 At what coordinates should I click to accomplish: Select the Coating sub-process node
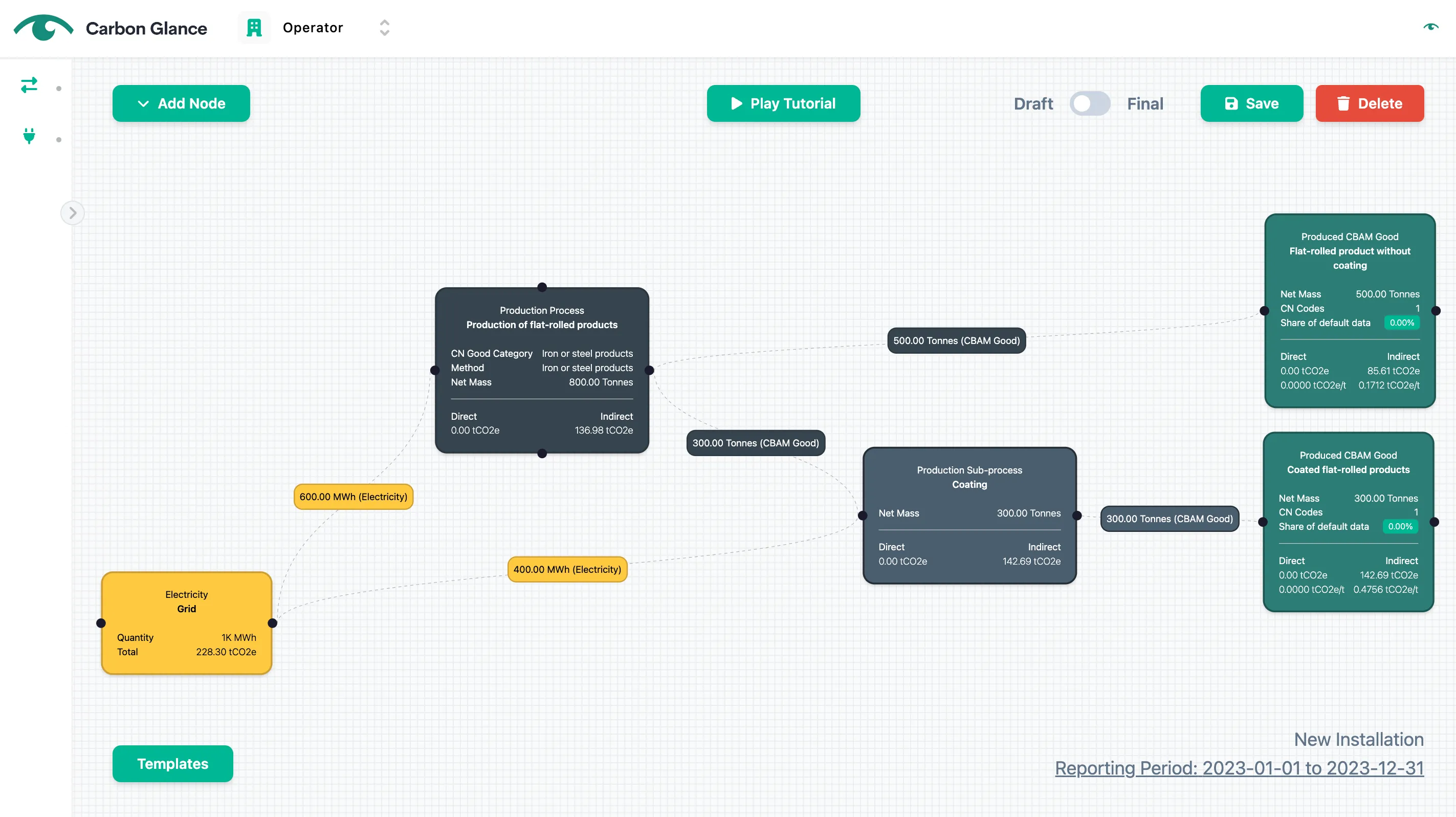pos(969,515)
